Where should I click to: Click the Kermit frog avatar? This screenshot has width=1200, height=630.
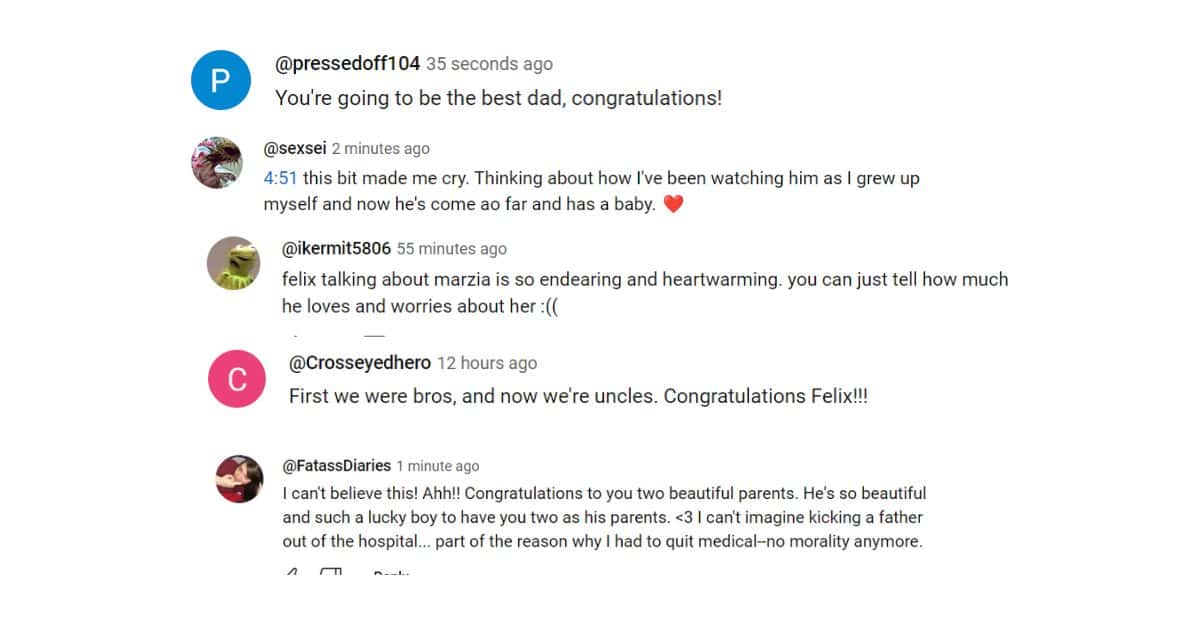coord(233,263)
